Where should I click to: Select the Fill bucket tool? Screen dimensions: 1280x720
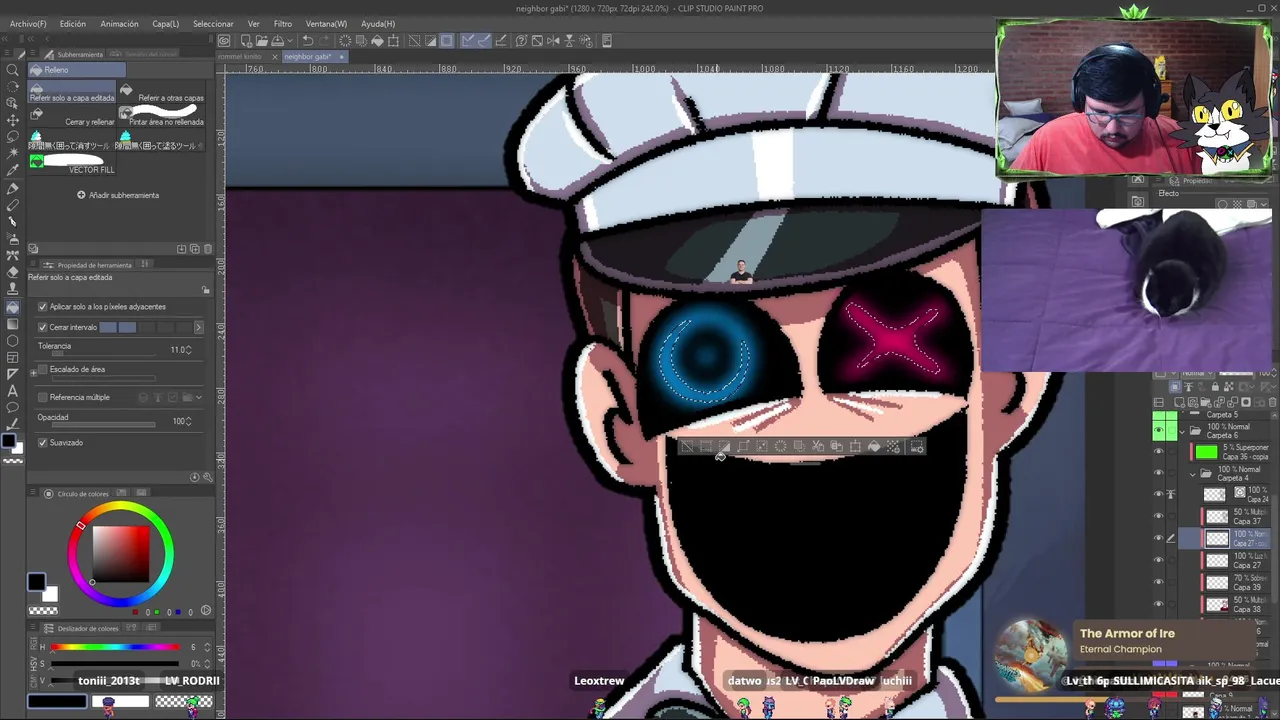[x=13, y=307]
